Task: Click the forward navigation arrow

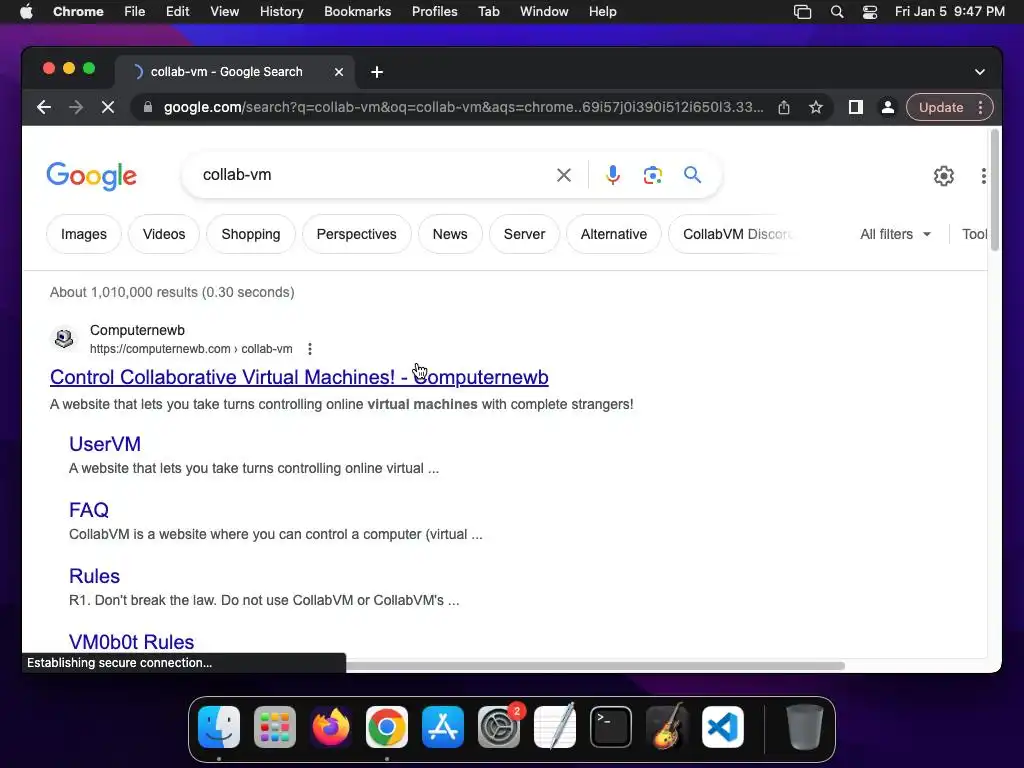Action: (x=76, y=107)
